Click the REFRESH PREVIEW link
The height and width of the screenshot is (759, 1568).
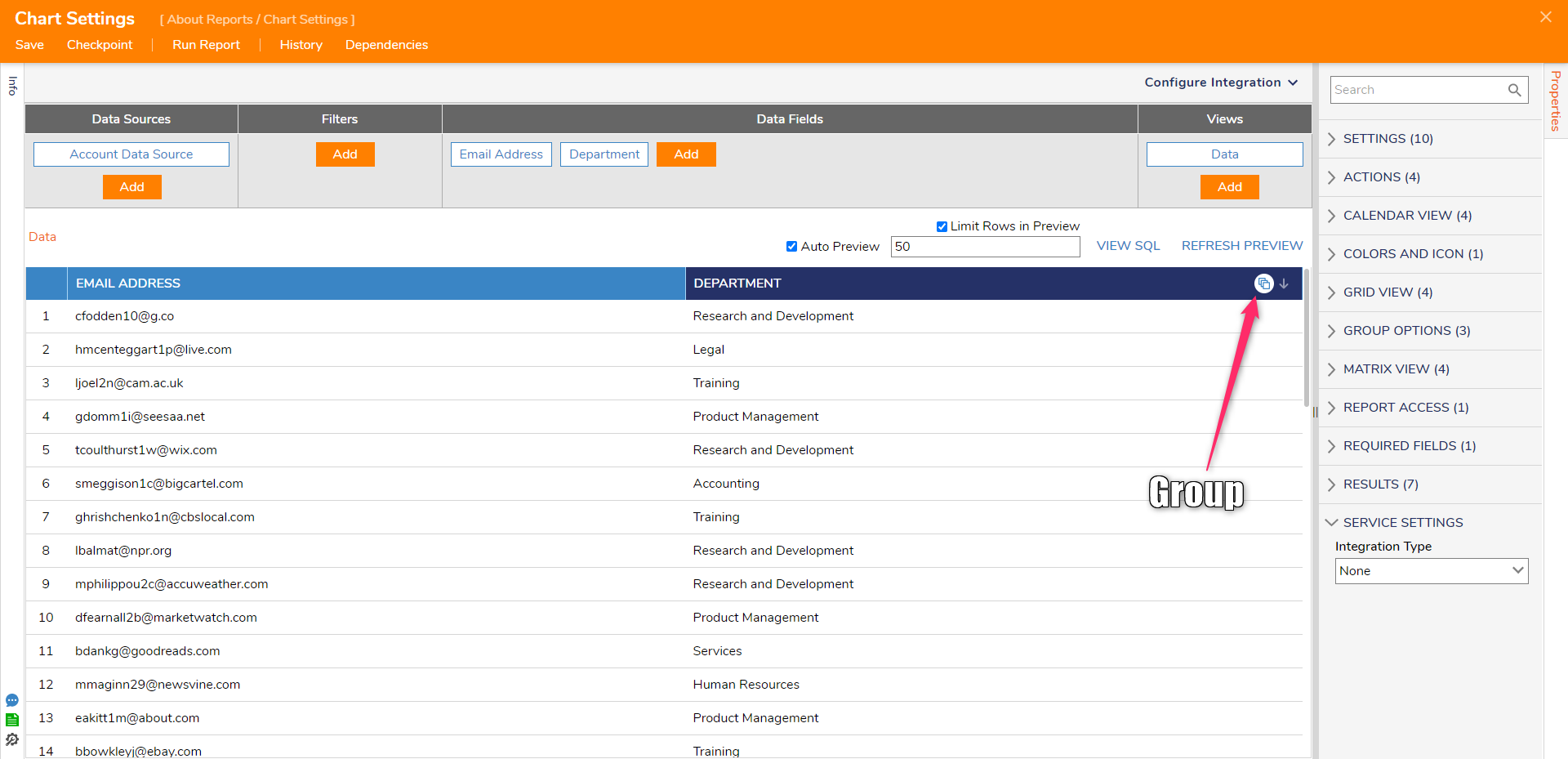coord(1242,246)
